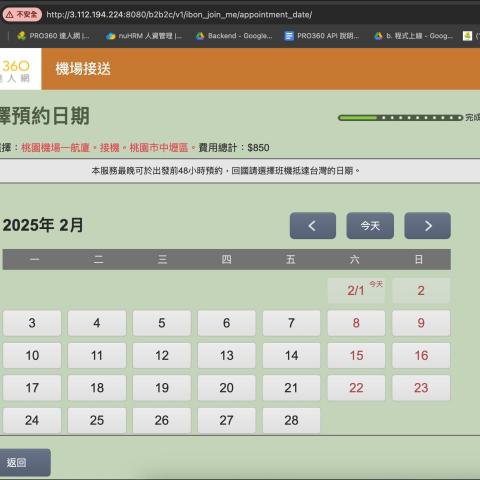Select February 19 on the calendar
This screenshot has width=480, height=480.
[162, 388]
